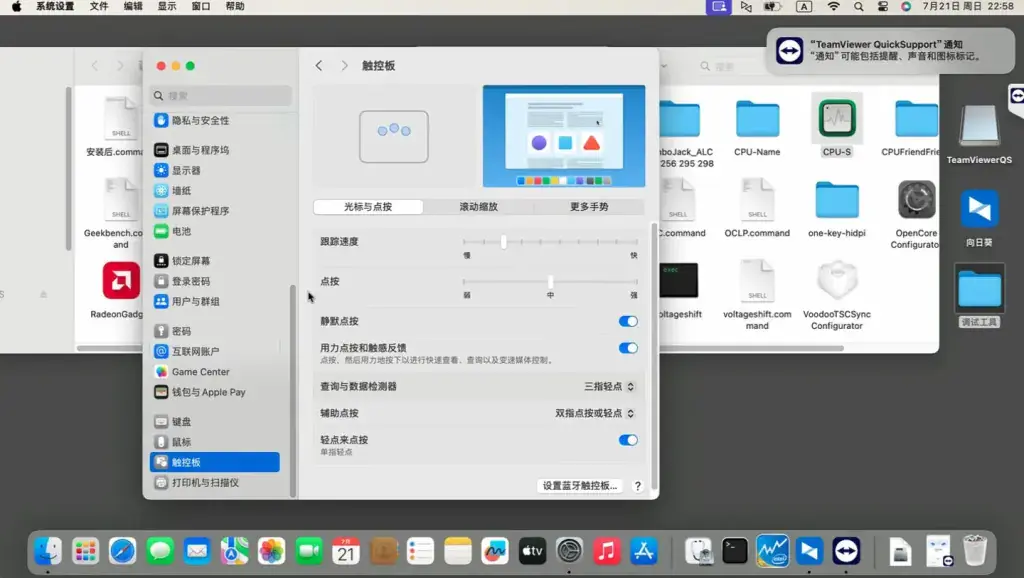Image resolution: width=1024 pixels, height=578 pixels.
Task: Open Trash in the Dock
Action: [974, 551]
